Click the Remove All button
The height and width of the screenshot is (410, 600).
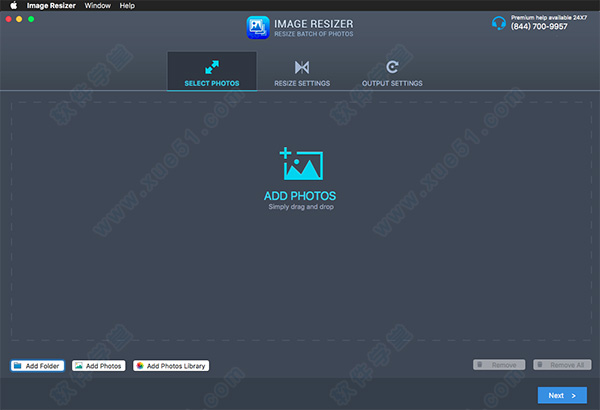[x=562, y=365]
